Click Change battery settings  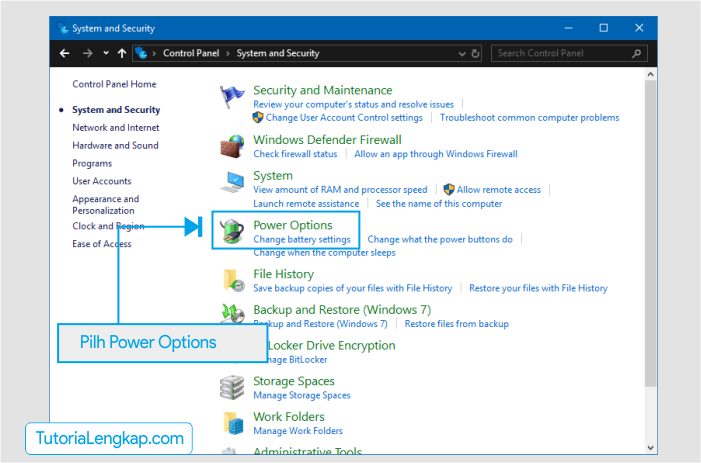pos(302,240)
